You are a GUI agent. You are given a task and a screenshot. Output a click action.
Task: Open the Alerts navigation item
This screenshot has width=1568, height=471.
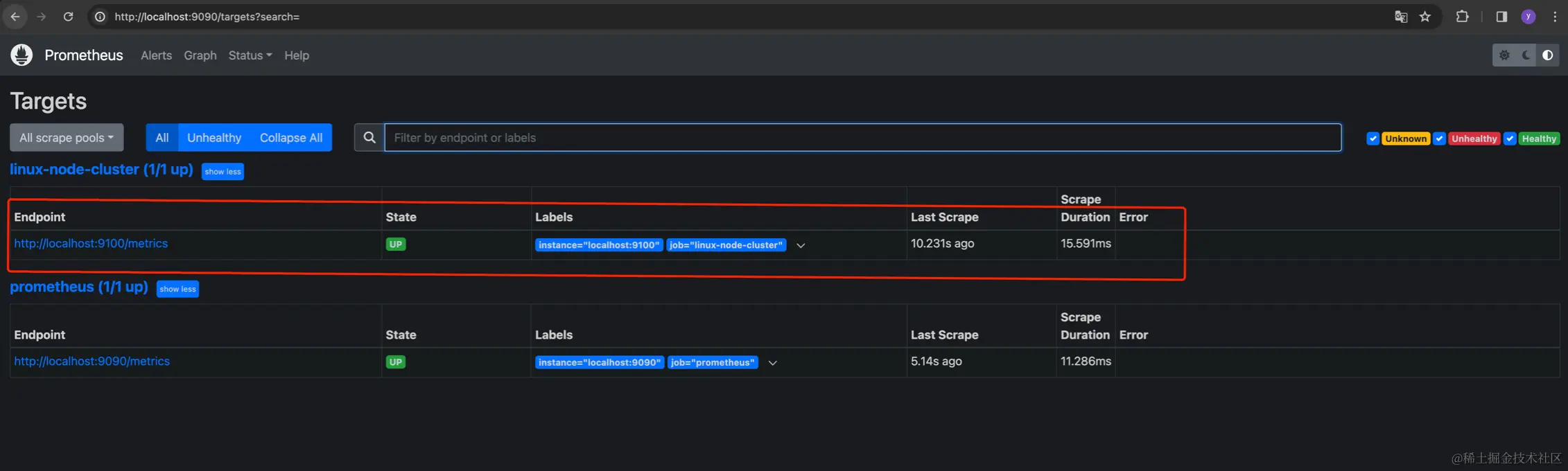pyautogui.click(x=156, y=55)
